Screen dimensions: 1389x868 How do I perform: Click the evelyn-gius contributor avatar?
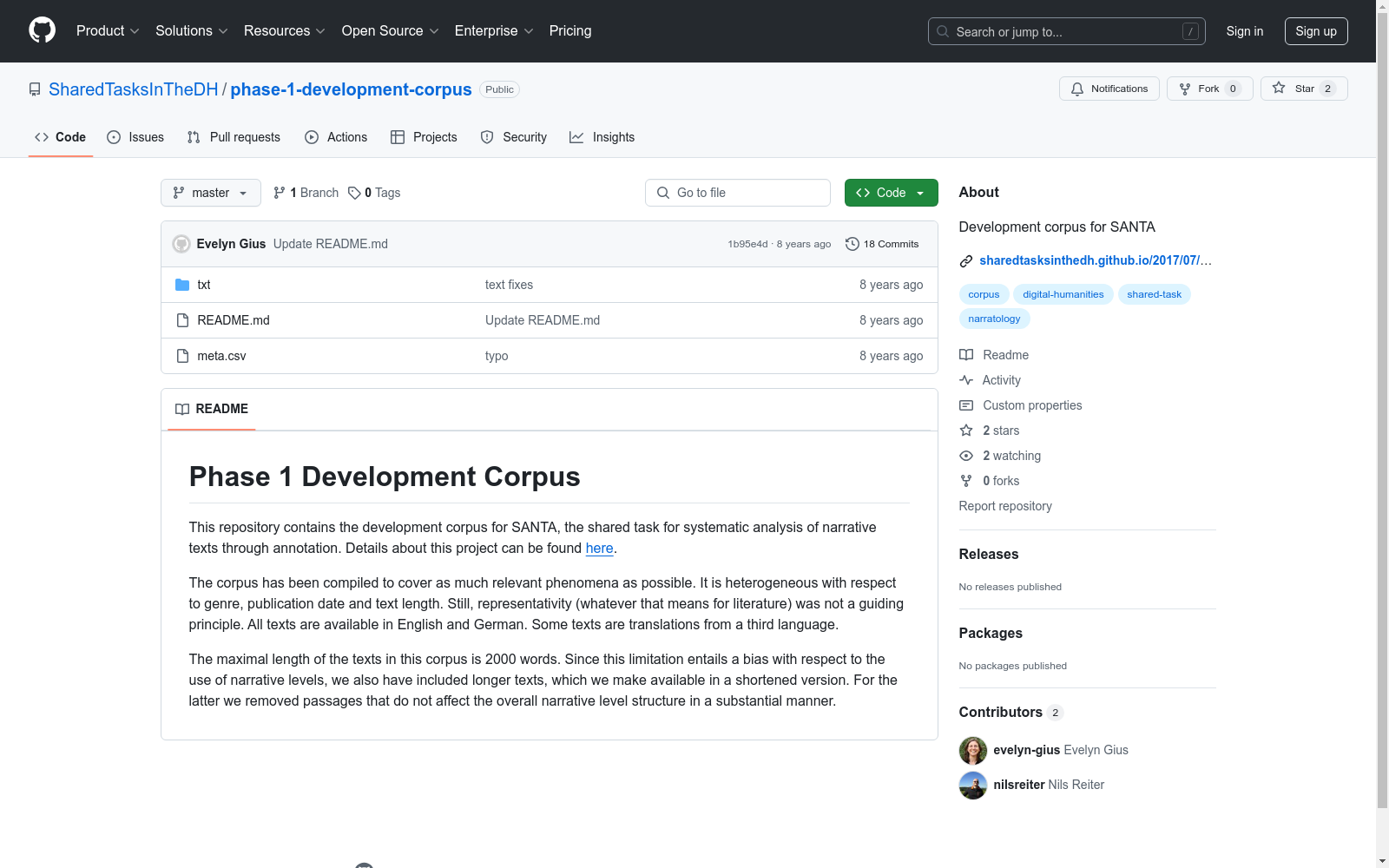pos(973,750)
